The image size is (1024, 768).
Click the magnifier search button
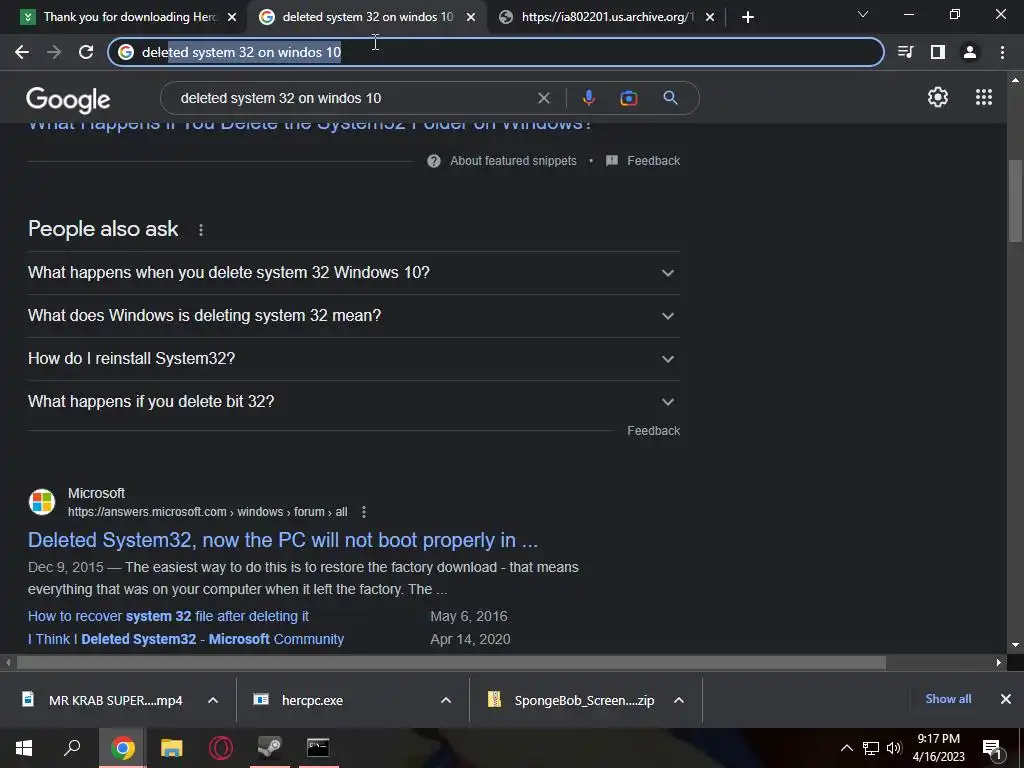(x=671, y=98)
